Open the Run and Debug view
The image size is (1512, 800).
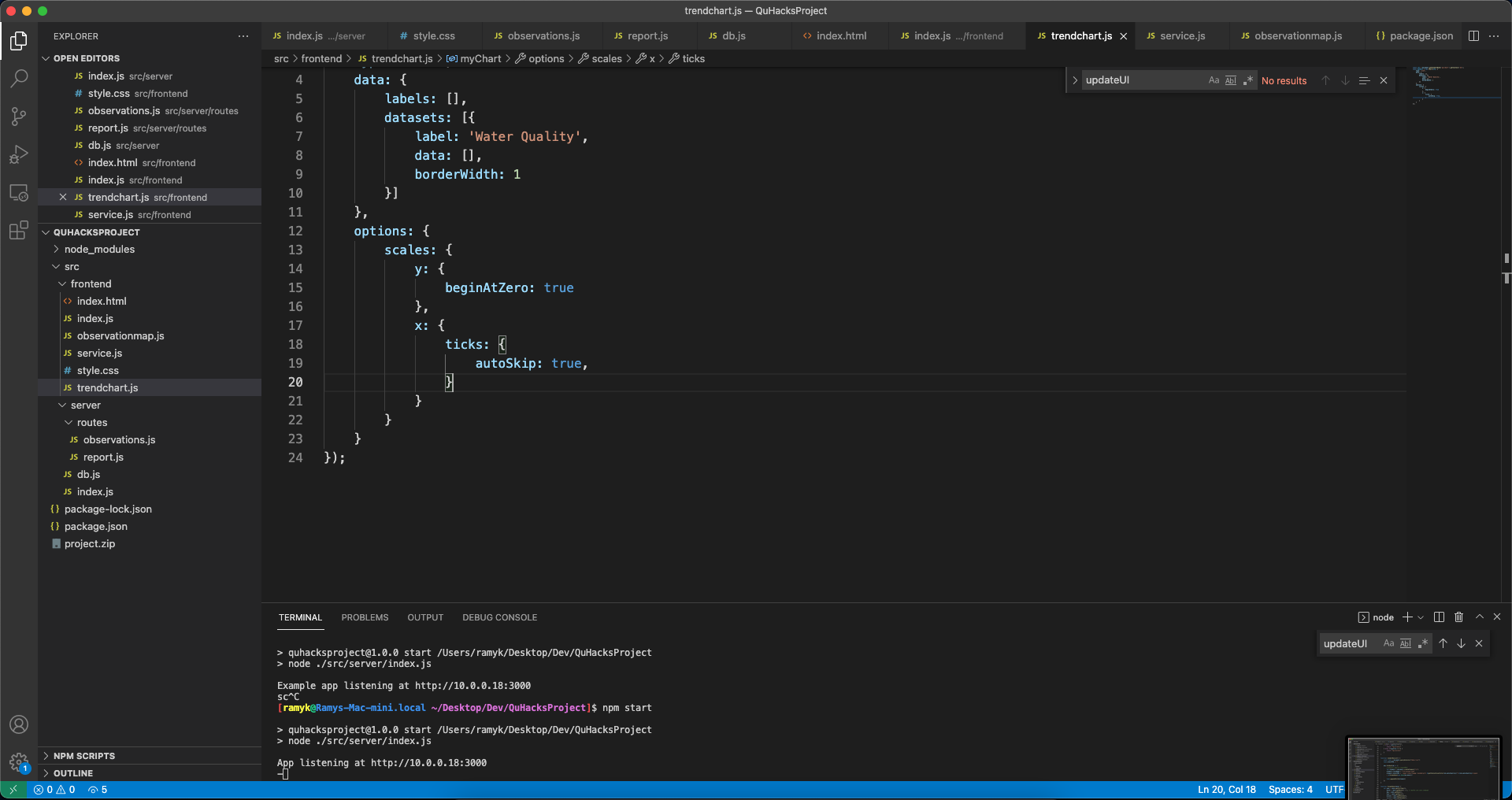point(19,154)
